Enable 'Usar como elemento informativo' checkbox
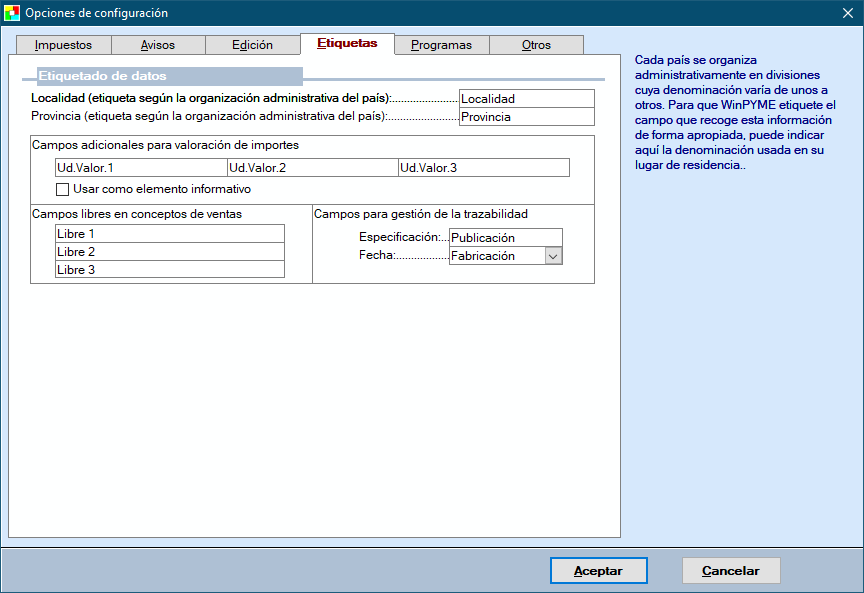Screen dimensions: 864x593 point(63,189)
